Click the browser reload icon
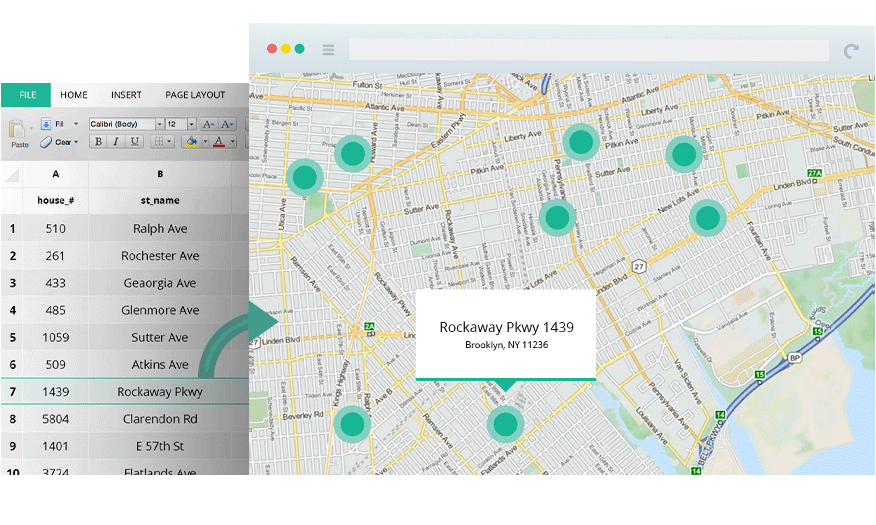Viewport: 876px width, 525px height. coord(851,51)
